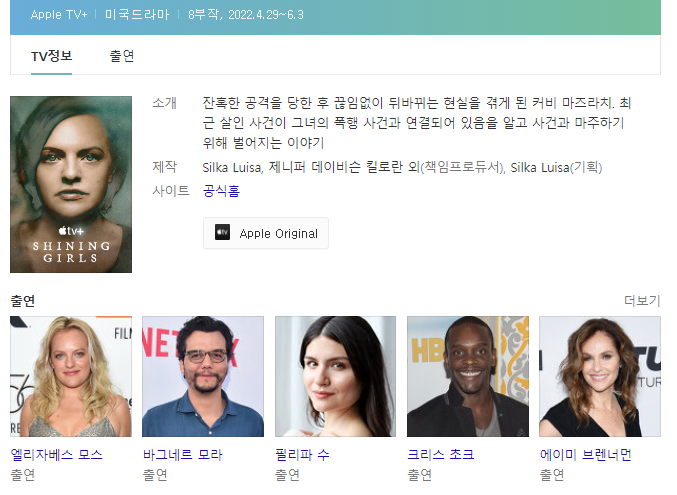The height and width of the screenshot is (495, 677).
Task: Open 에이미 브렌너먼 photo thumbnail
Action: [600, 377]
